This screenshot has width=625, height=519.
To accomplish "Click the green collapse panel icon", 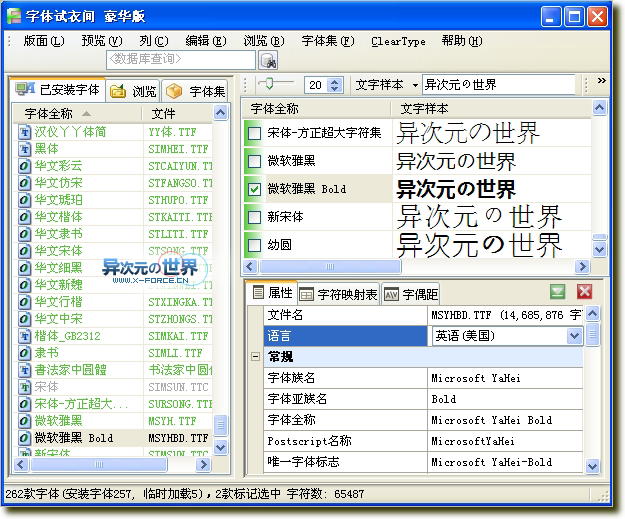I will click(557, 292).
